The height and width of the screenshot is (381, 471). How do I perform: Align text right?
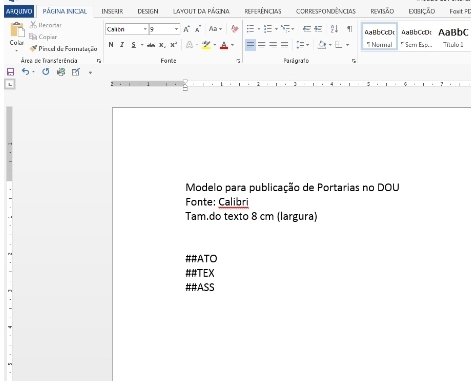(x=273, y=44)
